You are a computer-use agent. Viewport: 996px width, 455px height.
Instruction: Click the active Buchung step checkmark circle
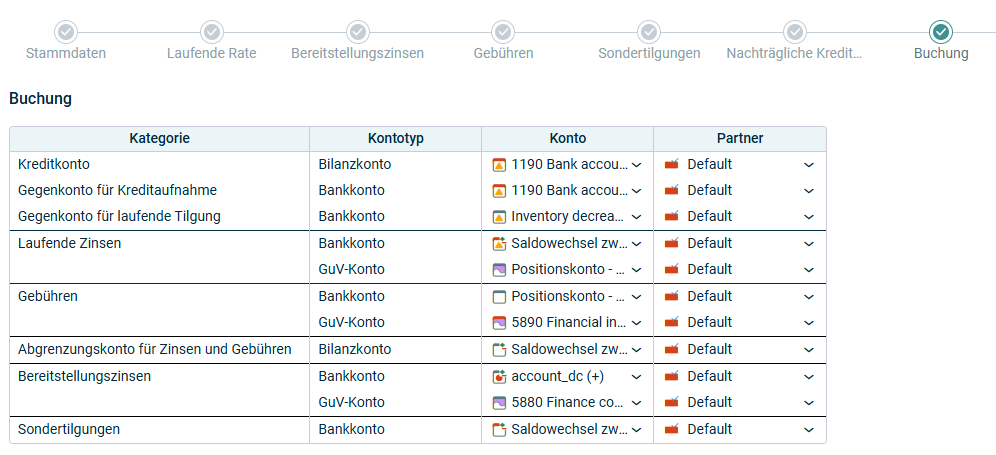coord(941,31)
